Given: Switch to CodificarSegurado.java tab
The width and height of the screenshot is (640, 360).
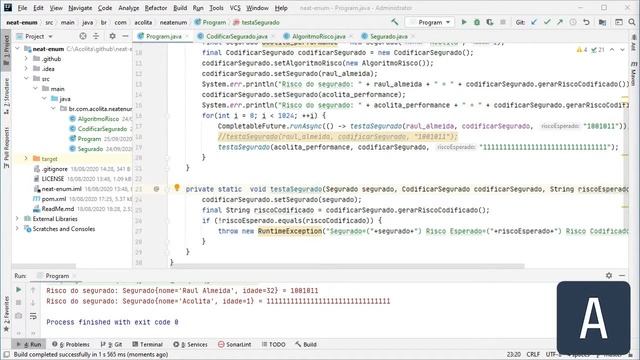Looking at the screenshot, I should click(x=237, y=36).
